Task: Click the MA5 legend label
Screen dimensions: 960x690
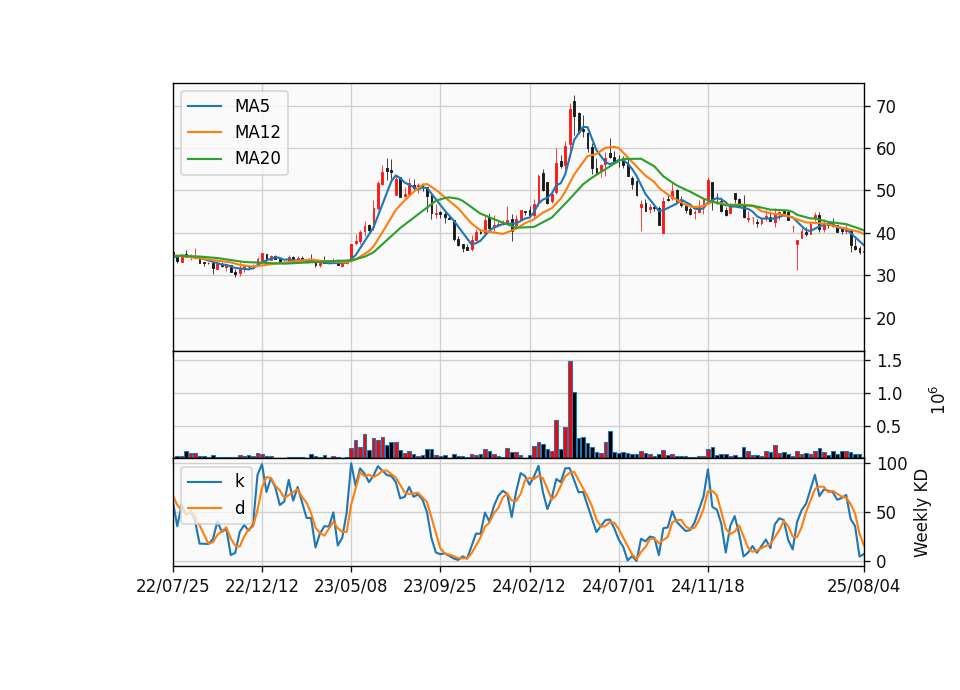Action: [252, 106]
